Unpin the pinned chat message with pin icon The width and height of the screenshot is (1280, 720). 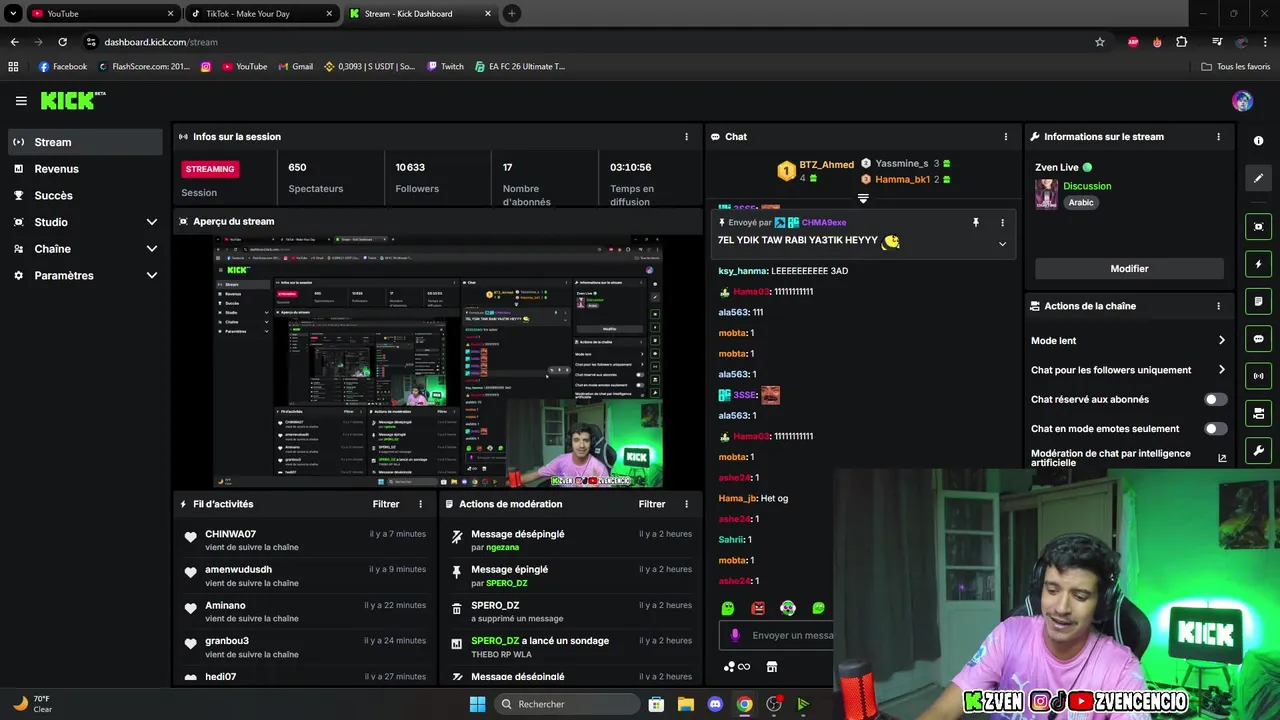click(976, 223)
